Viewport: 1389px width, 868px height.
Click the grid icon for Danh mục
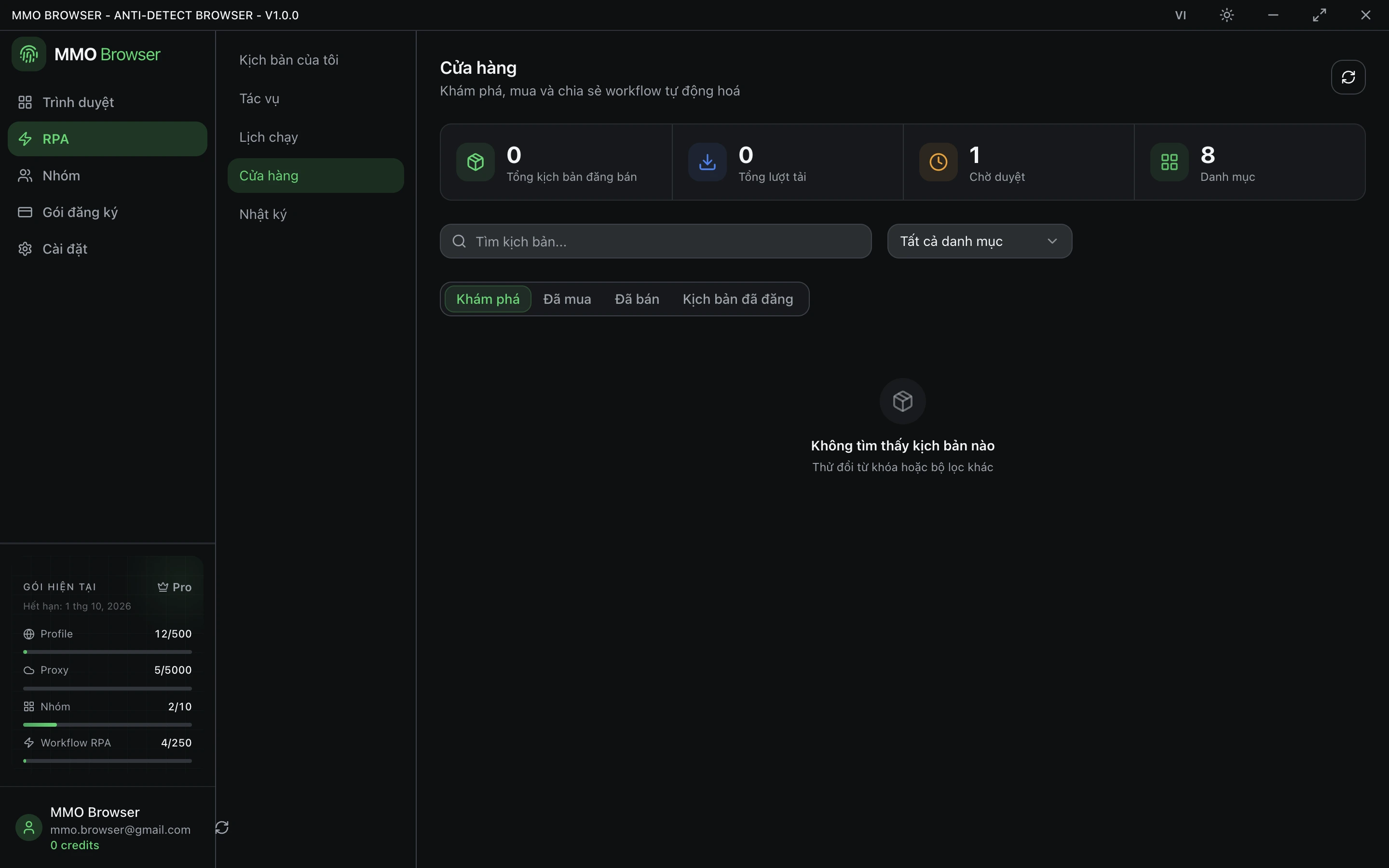tap(1169, 162)
